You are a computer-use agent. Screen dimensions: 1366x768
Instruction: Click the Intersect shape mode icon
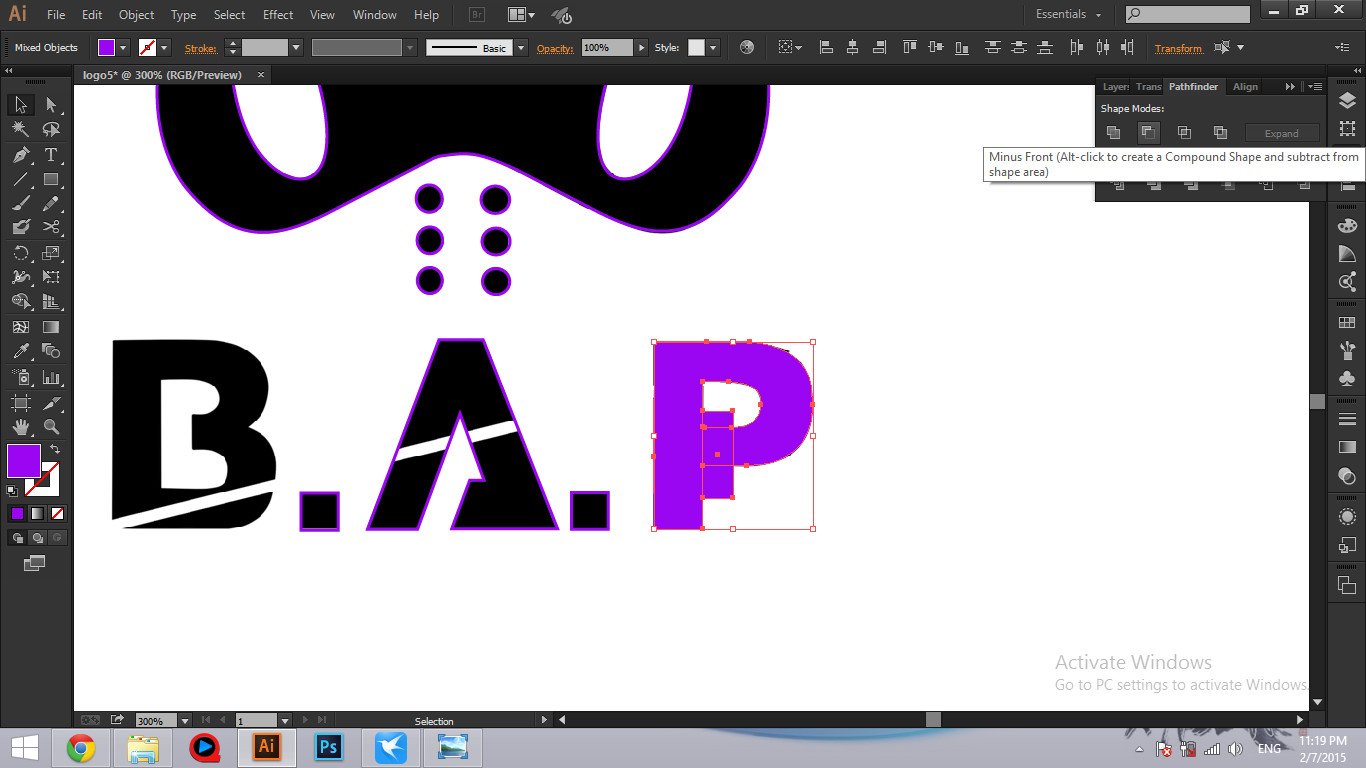click(x=1184, y=132)
